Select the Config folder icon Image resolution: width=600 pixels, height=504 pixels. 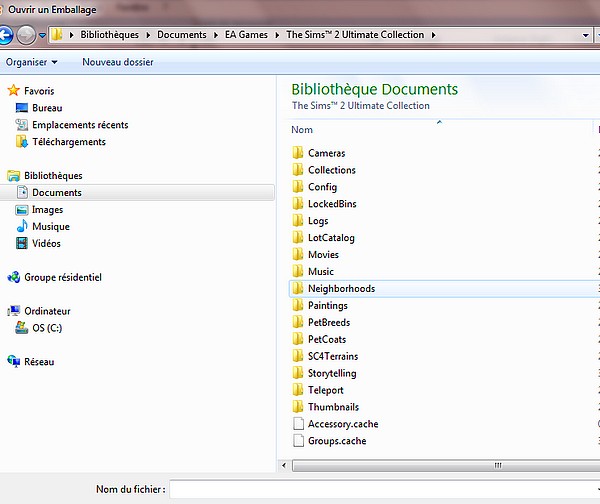pos(298,186)
